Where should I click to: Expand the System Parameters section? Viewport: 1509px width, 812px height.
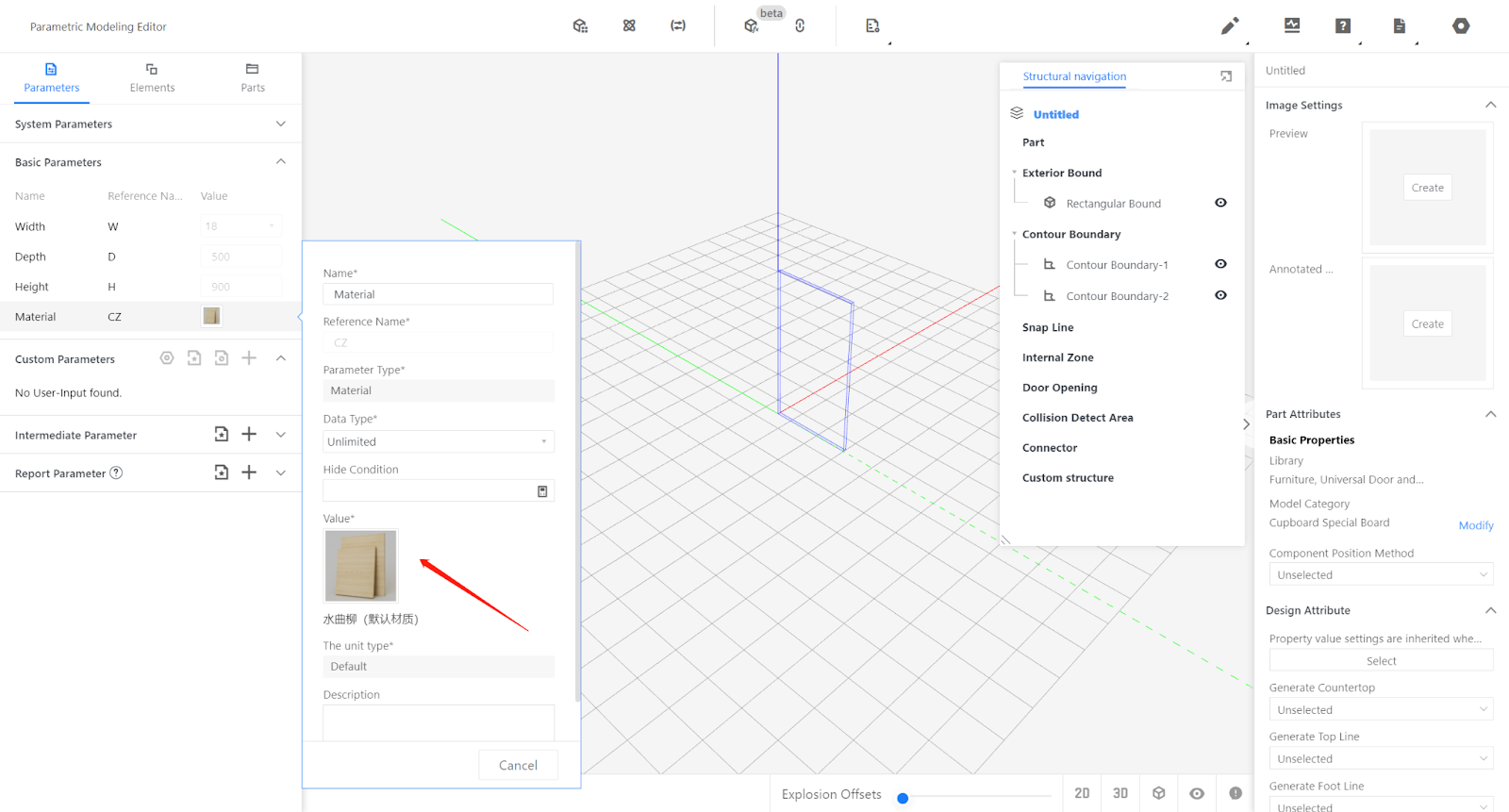tap(280, 124)
